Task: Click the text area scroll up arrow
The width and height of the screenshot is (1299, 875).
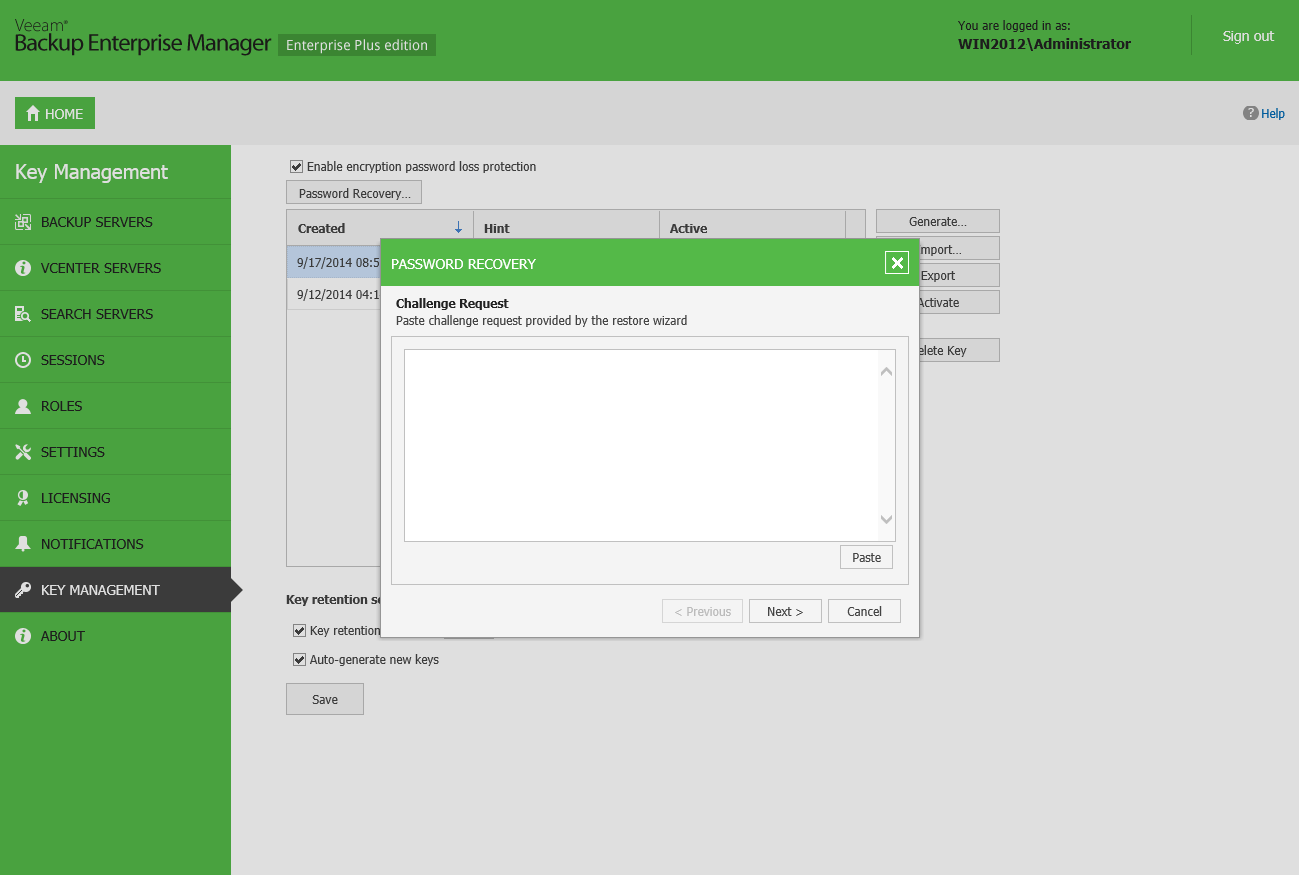Action: (x=886, y=372)
